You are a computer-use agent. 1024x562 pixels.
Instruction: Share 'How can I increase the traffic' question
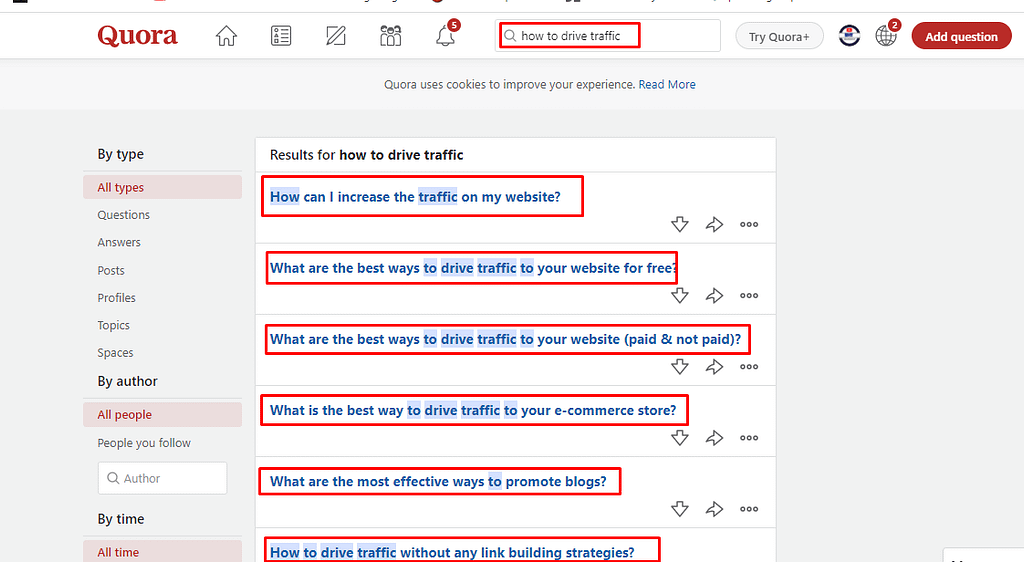714,225
